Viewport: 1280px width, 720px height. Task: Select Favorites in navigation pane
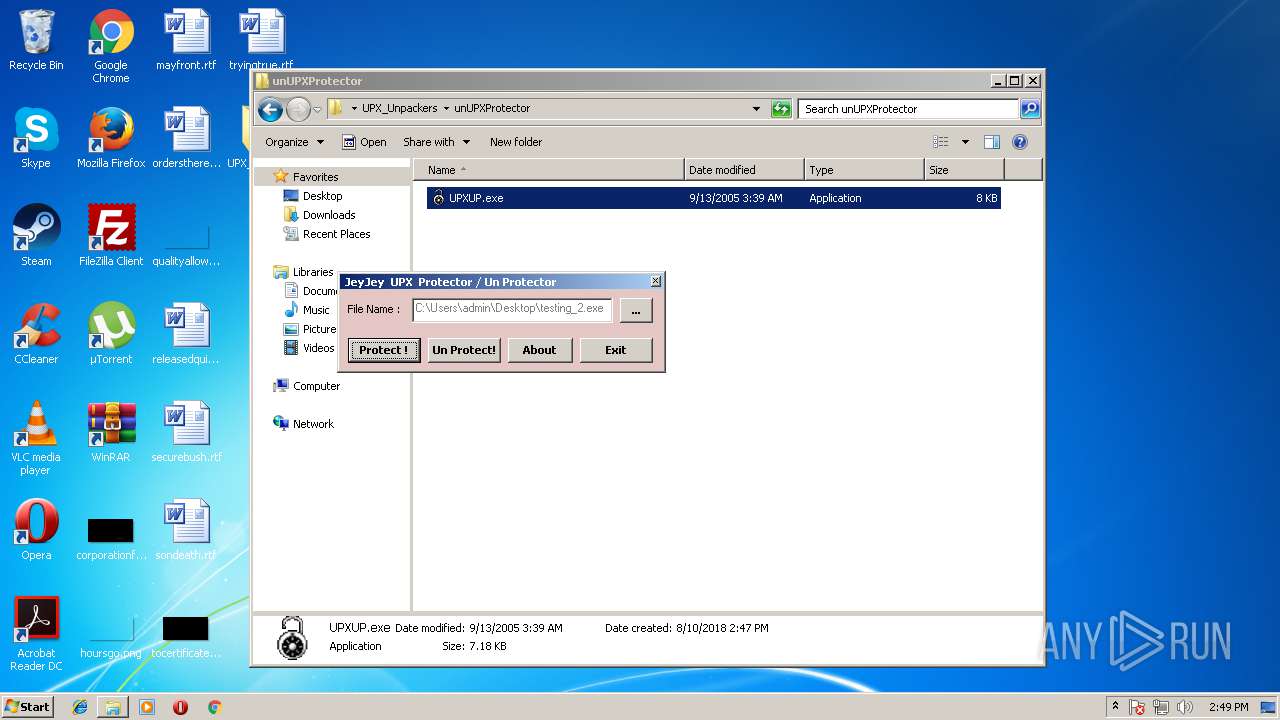point(315,177)
